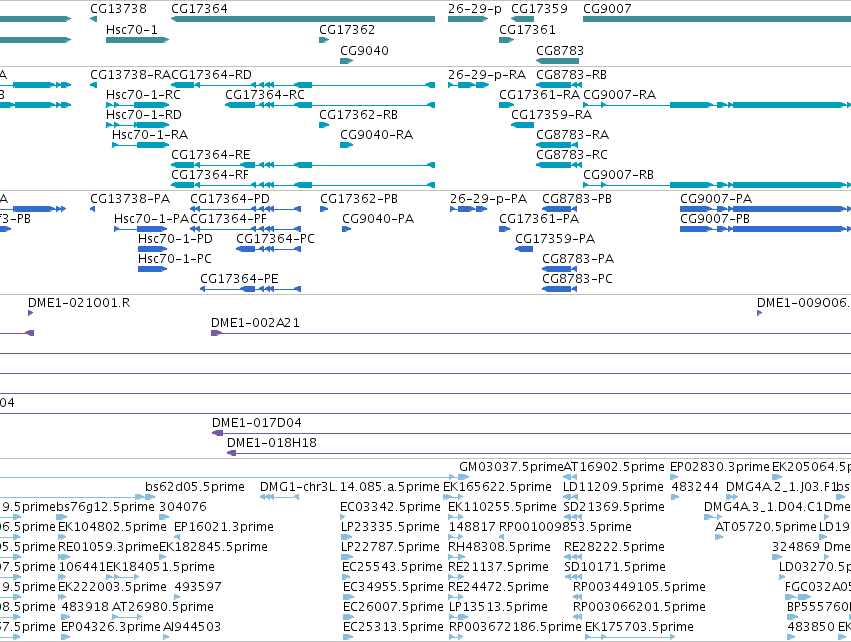Select EST bs62d05.5prime
This screenshot has height=642, width=851.
point(150,497)
